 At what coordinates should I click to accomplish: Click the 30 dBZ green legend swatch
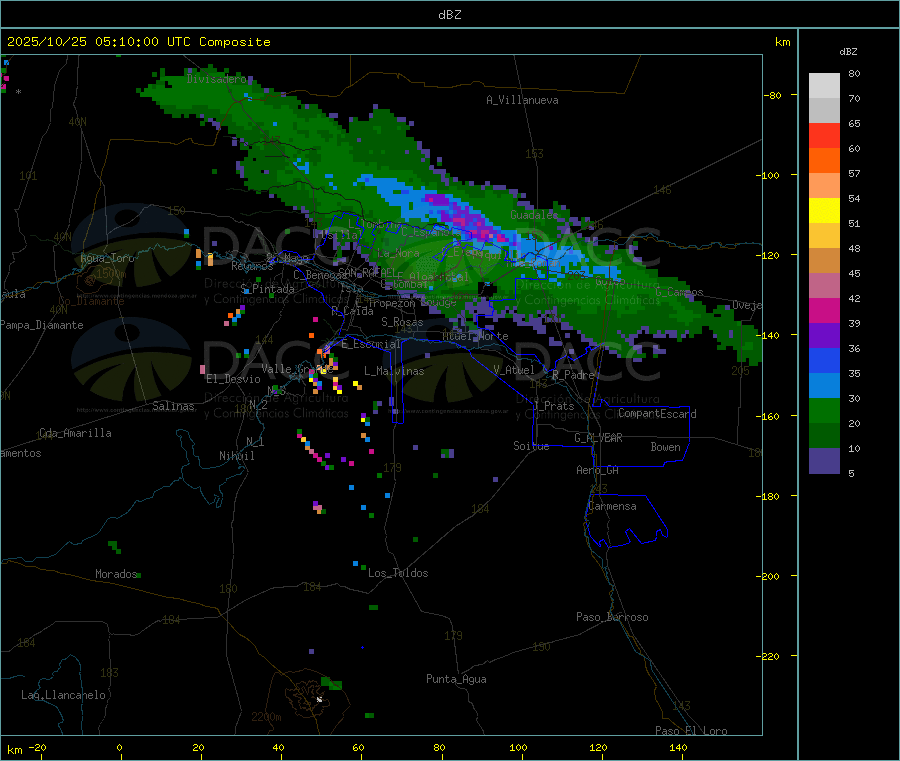pyautogui.click(x=824, y=411)
